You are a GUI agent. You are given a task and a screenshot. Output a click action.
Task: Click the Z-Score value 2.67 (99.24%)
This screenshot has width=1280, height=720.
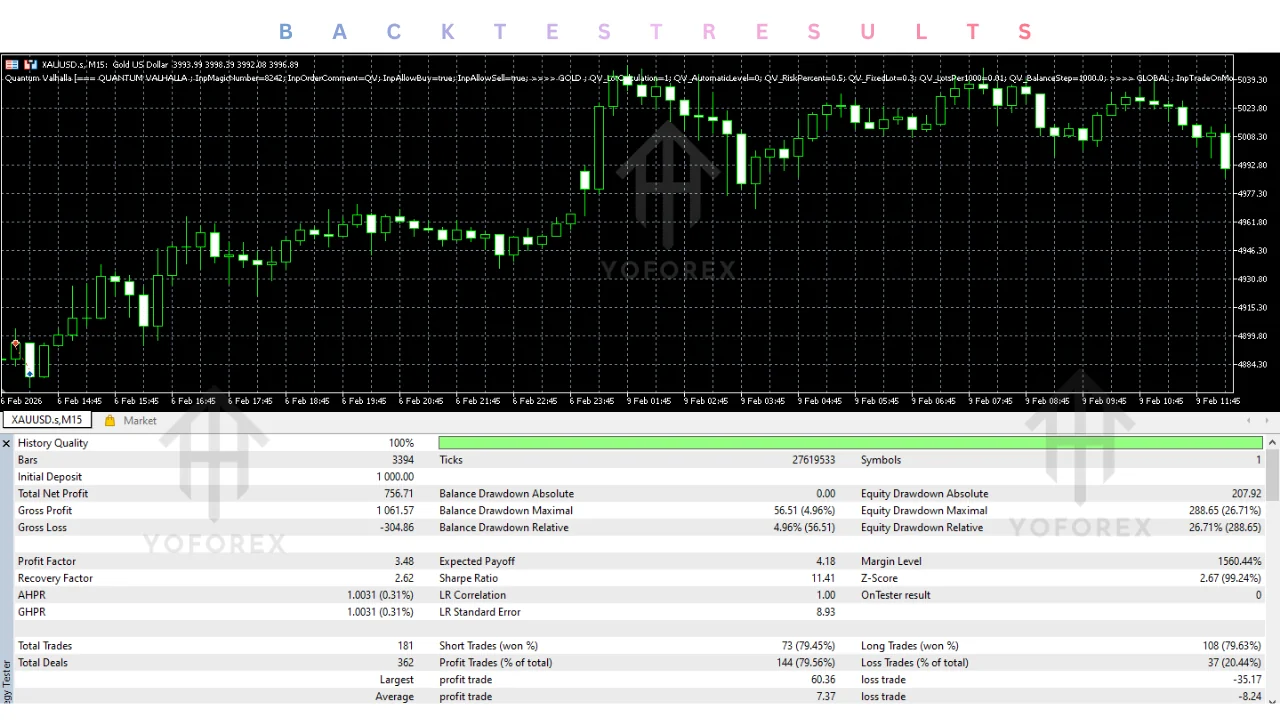(x=1231, y=579)
